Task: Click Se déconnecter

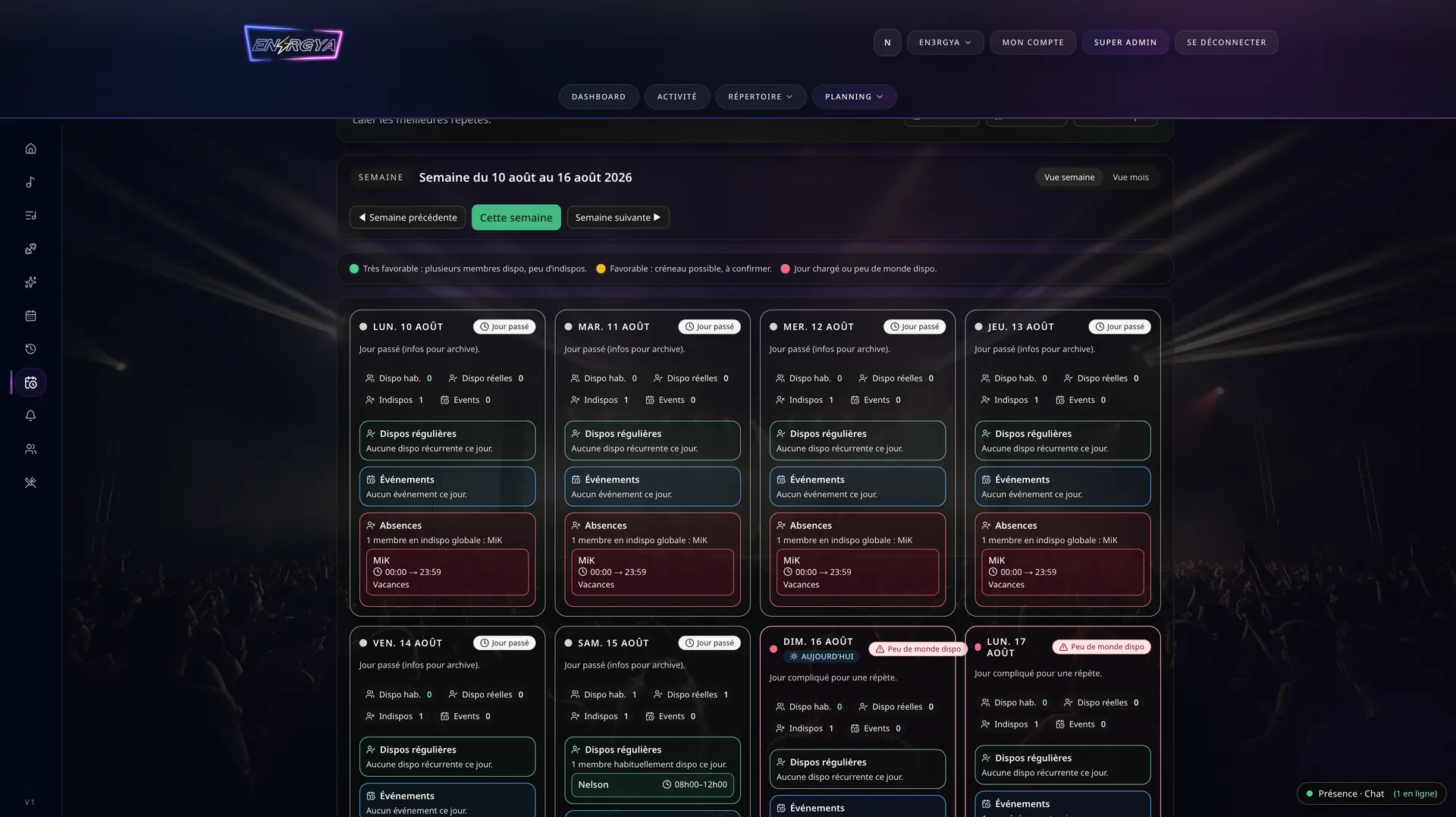Action: (x=1226, y=42)
